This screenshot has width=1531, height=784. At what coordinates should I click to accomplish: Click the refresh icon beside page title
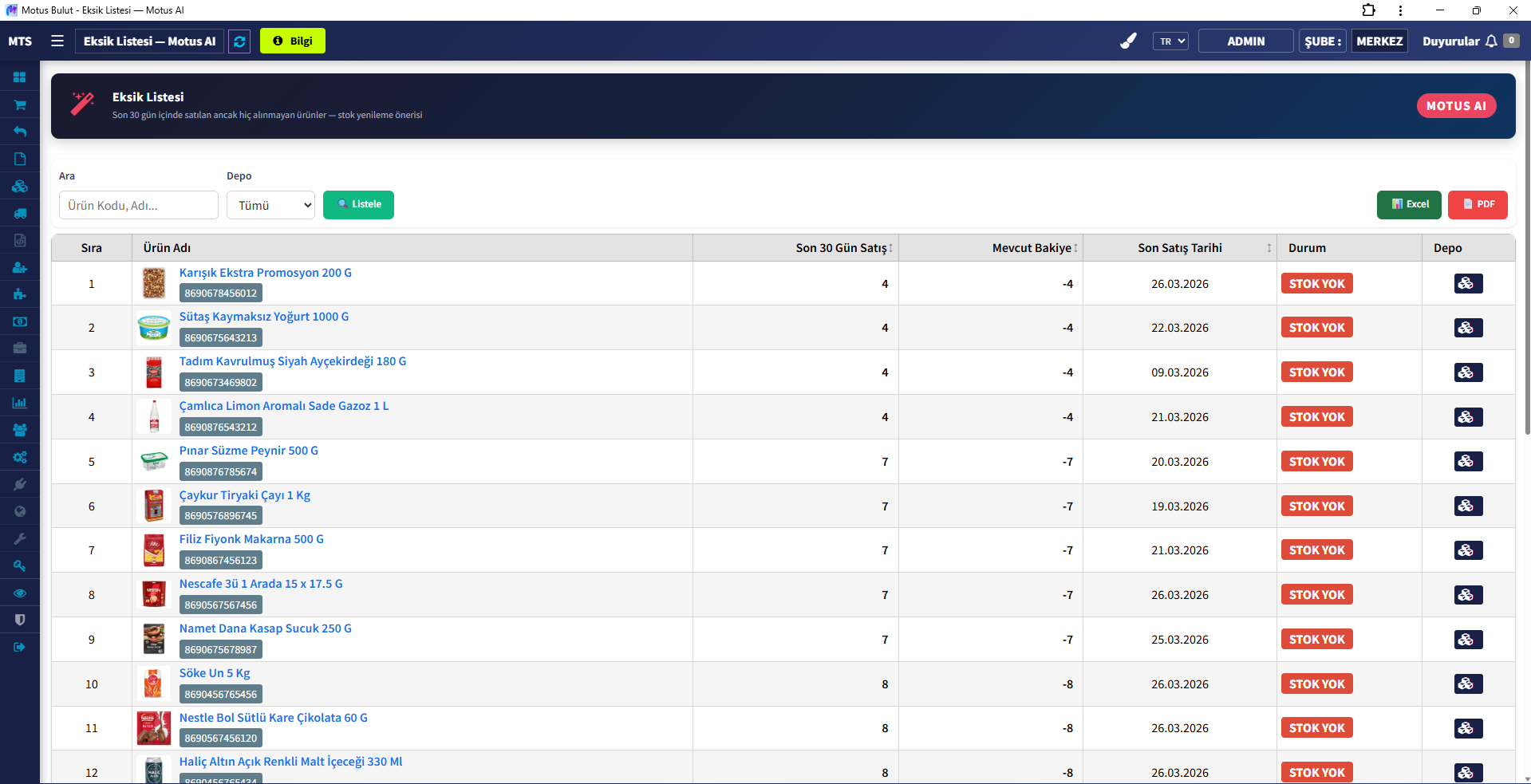point(239,41)
